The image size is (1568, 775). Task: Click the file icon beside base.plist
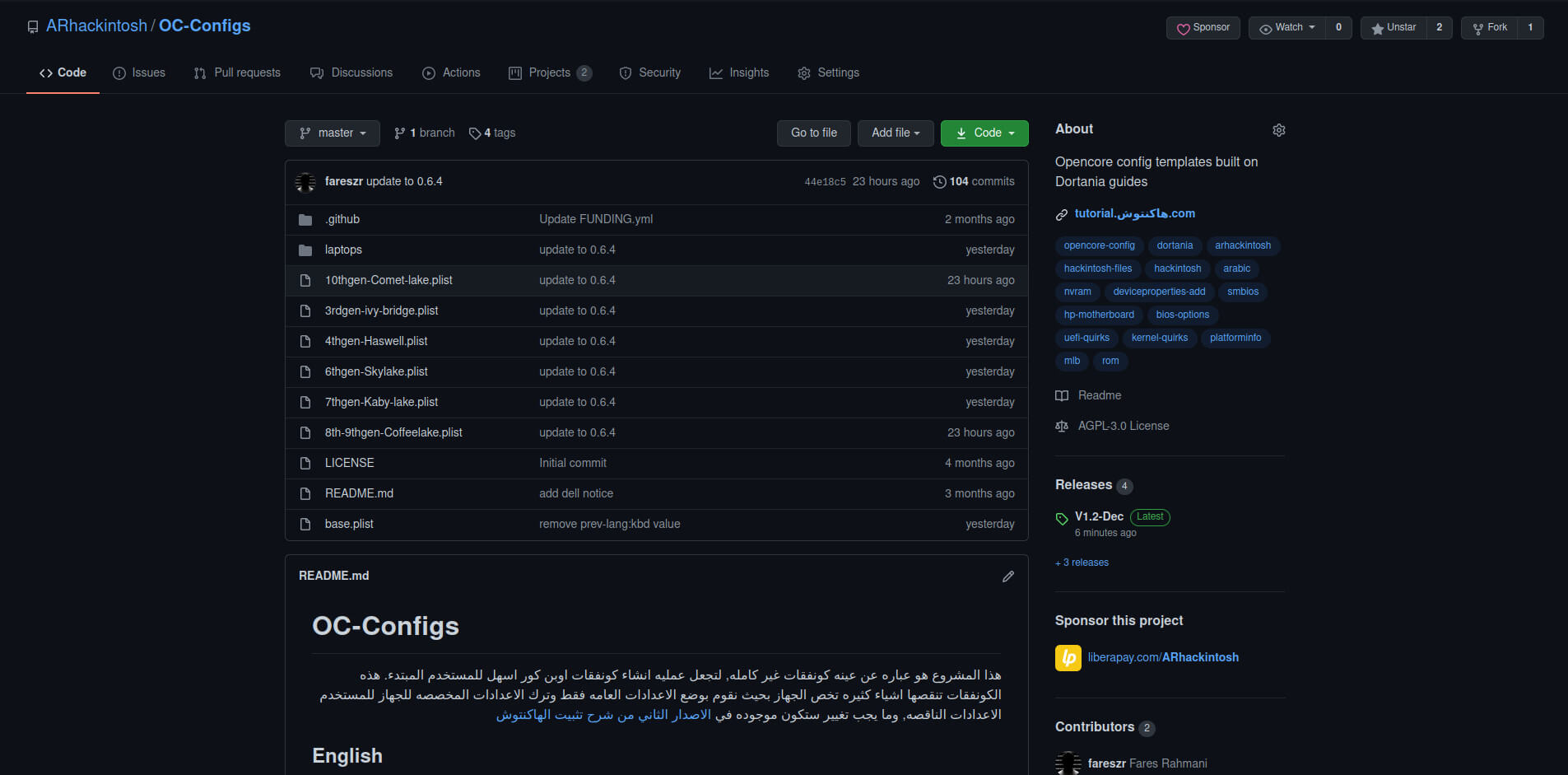(305, 525)
